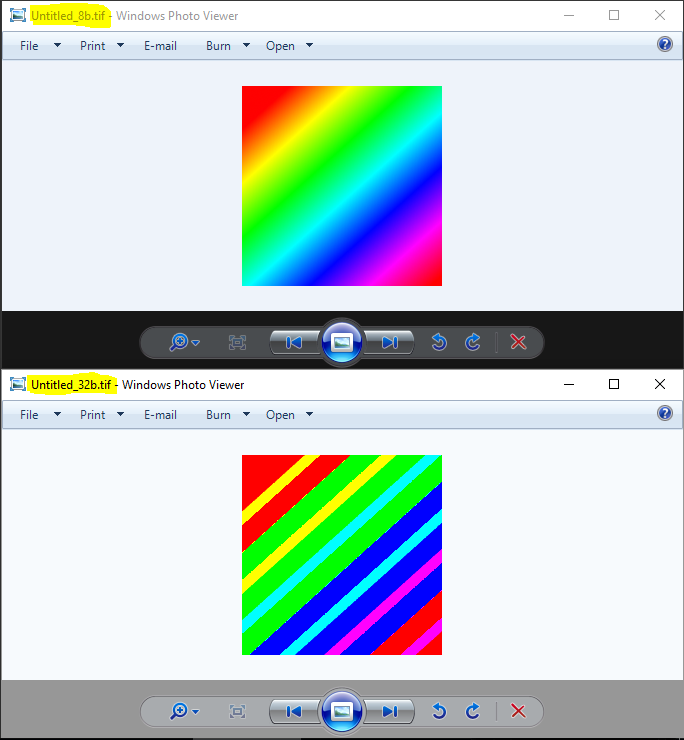This screenshot has width=684, height=740.
Task: Click Open menu in Untitled_8b.tif window
Action: [280, 46]
